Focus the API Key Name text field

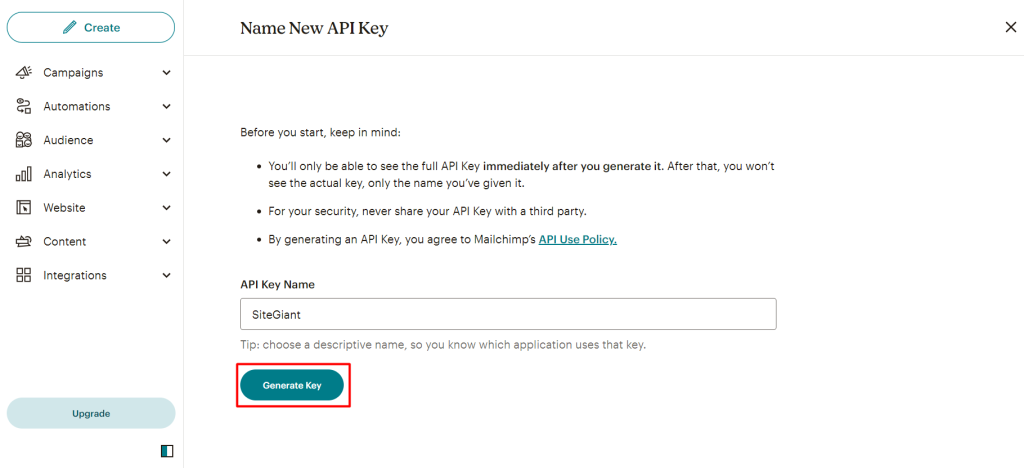click(x=508, y=314)
